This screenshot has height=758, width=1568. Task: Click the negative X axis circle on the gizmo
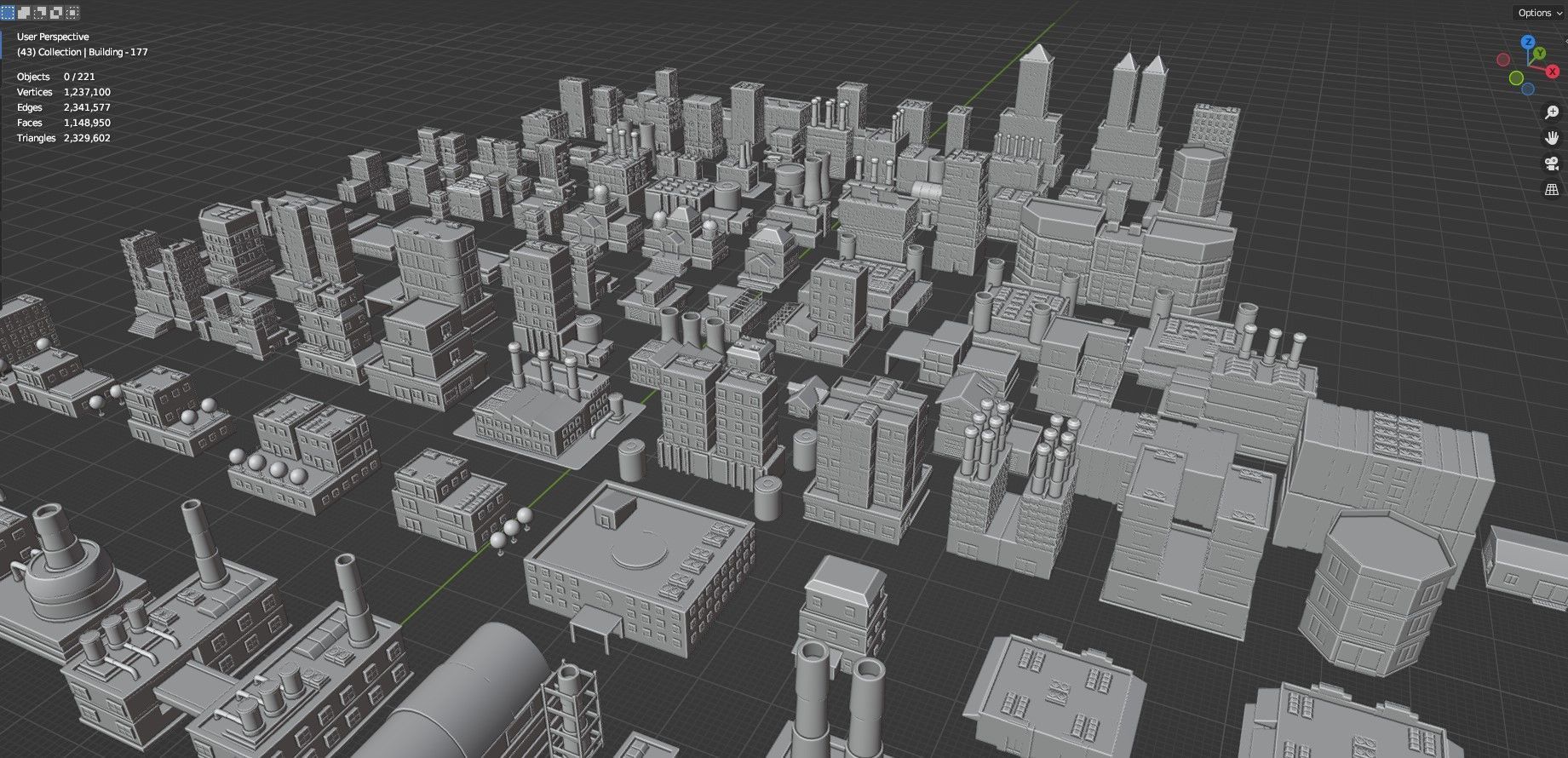[1503, 60]
